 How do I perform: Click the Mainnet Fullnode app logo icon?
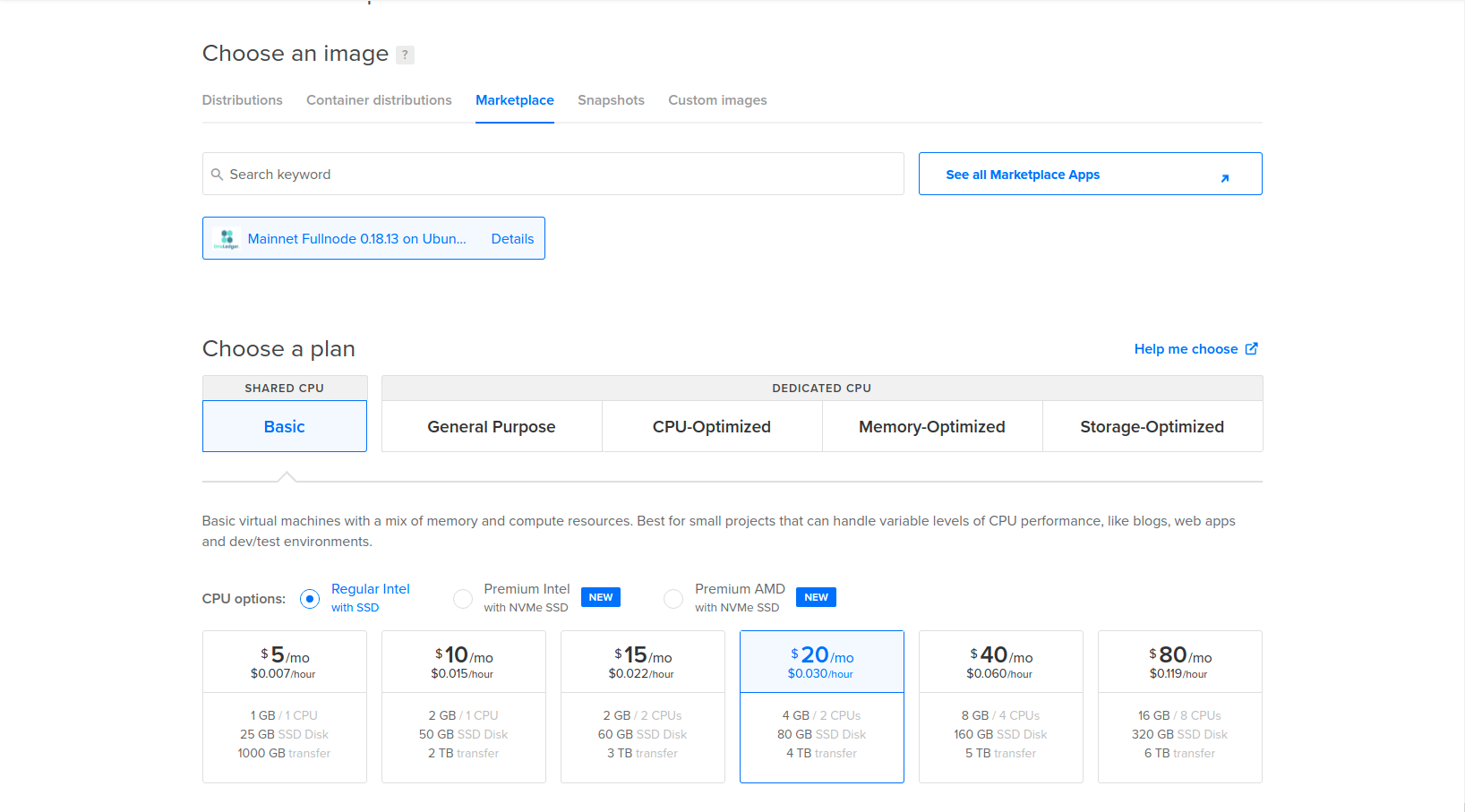click(227, 238)
